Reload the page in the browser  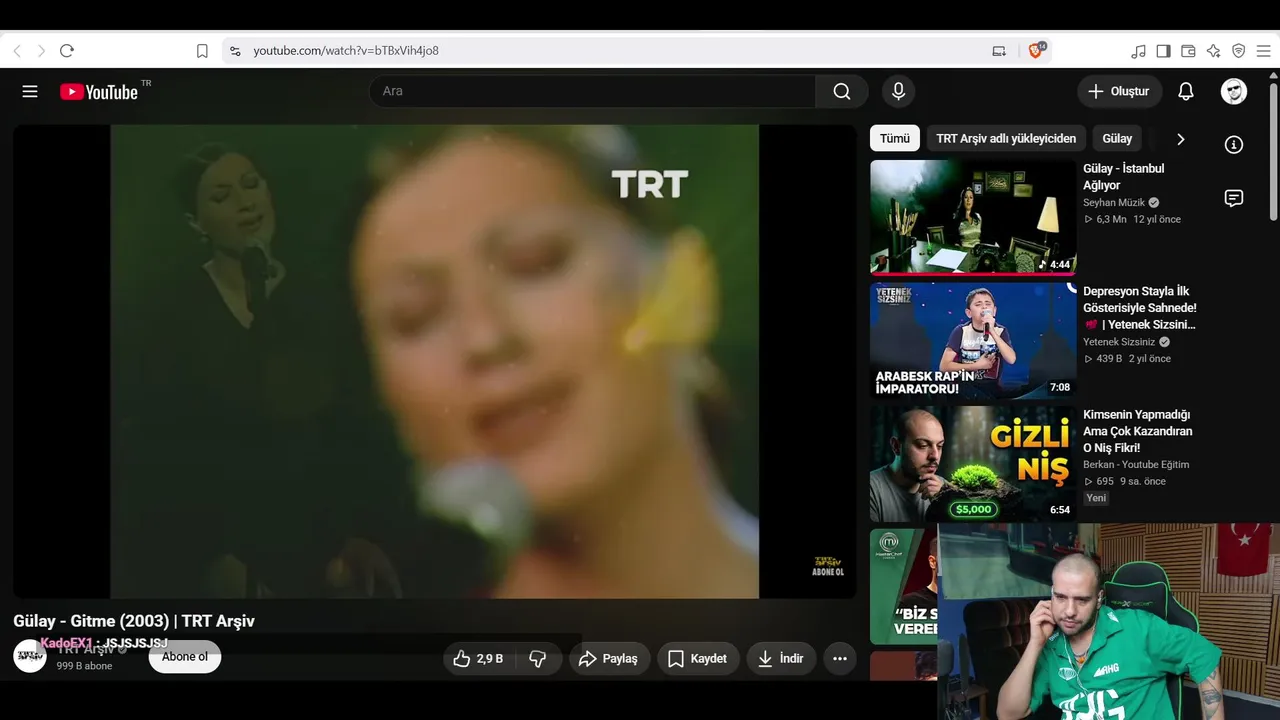click(x=67, y=51)
